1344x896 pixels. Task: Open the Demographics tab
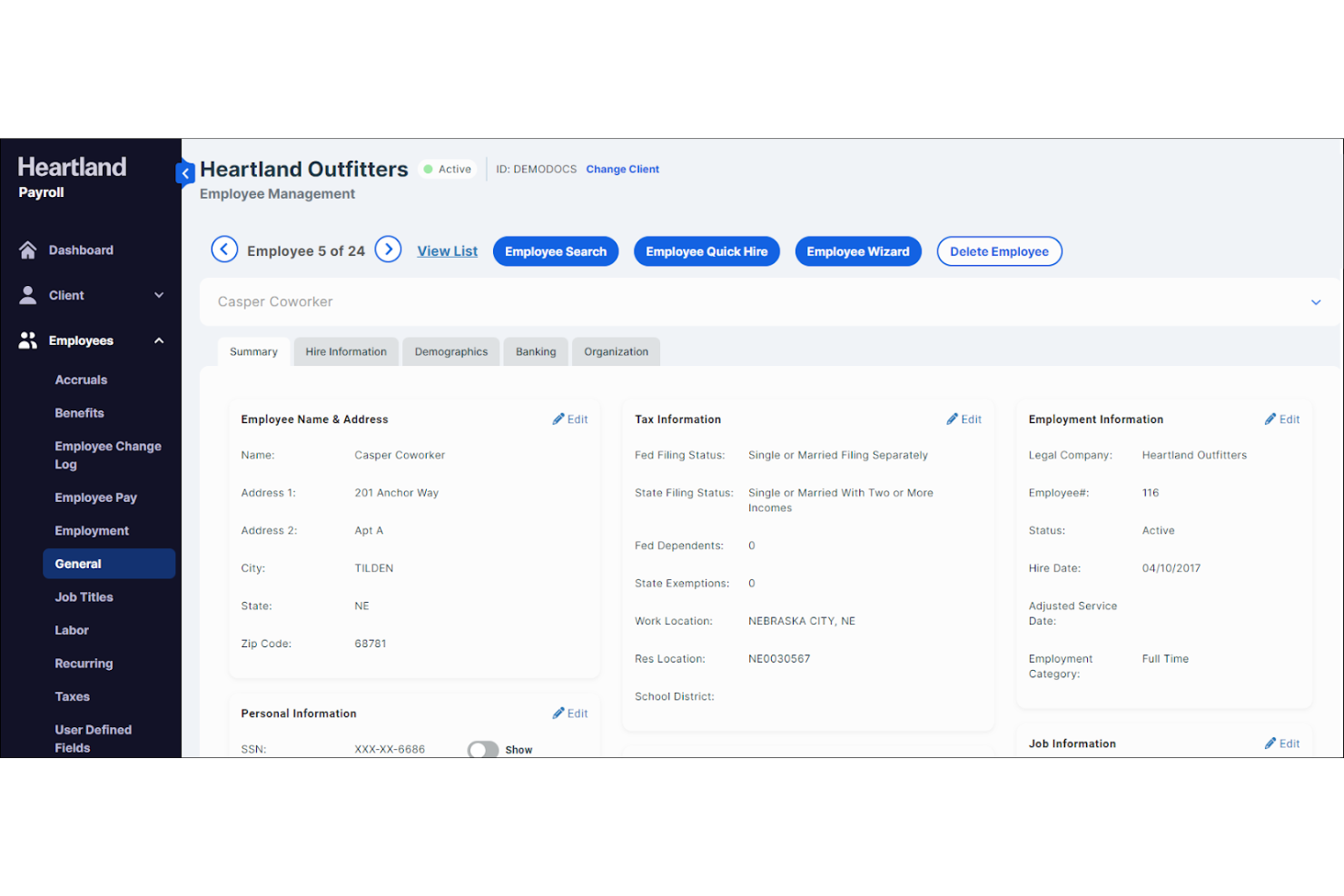[451, 351]
